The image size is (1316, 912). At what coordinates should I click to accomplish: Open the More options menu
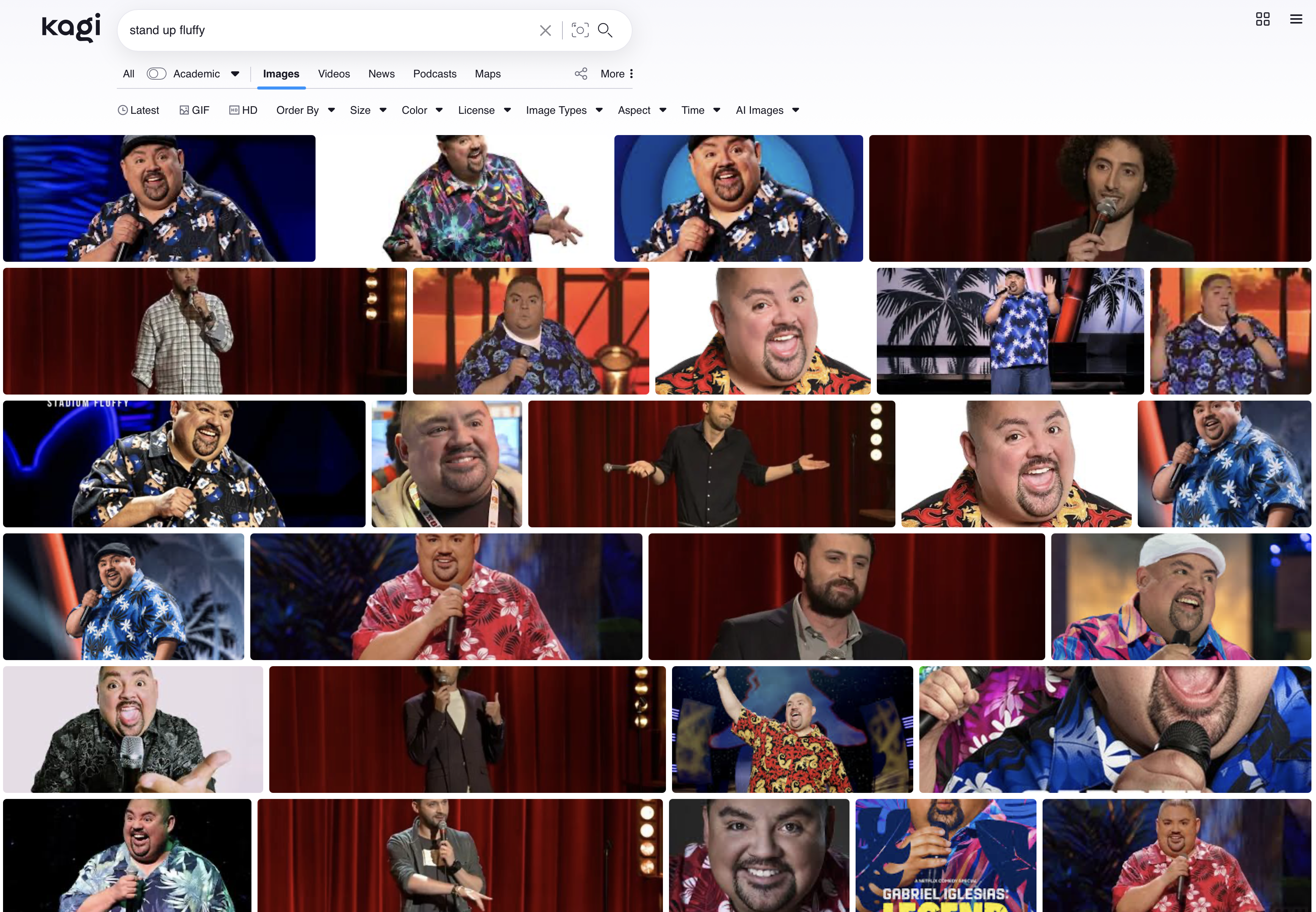pos(617,74)
